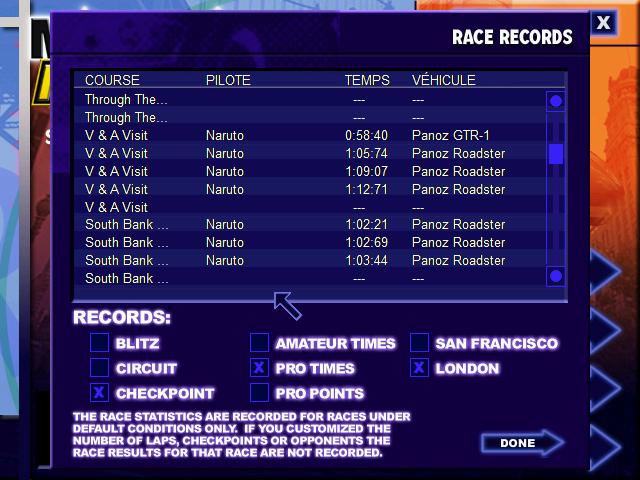Tick the Amateur Times checkbox
Screen dimensions: 640x480
pos(259,343)
